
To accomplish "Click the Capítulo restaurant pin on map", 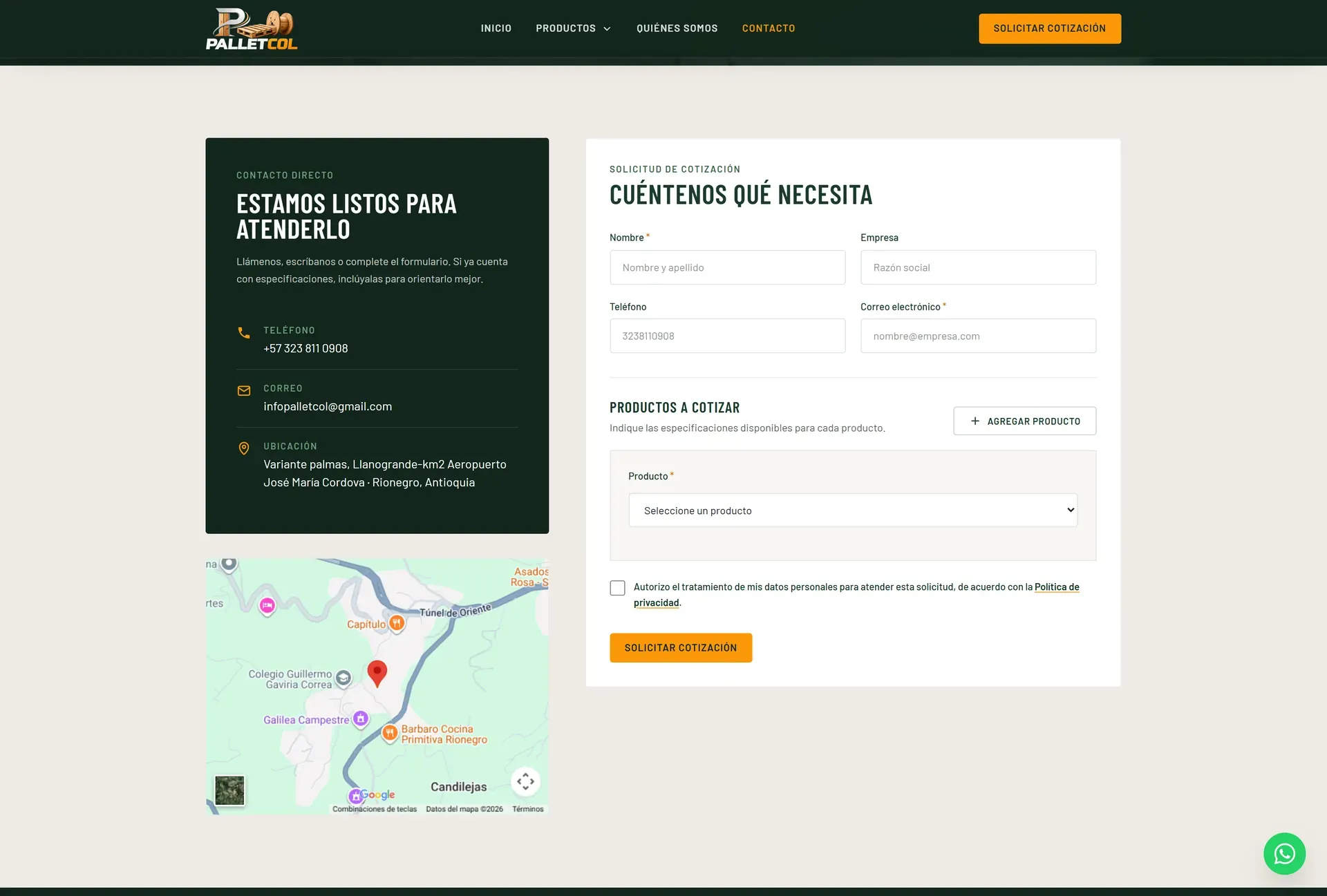I will pyautogui.click(x=397, y=624).
